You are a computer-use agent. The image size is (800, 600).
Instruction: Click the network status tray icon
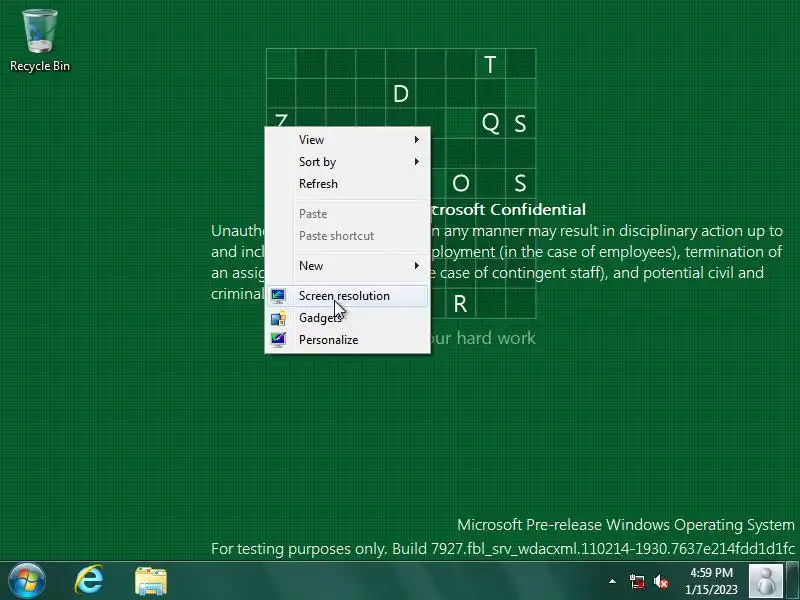click(637, 582)
